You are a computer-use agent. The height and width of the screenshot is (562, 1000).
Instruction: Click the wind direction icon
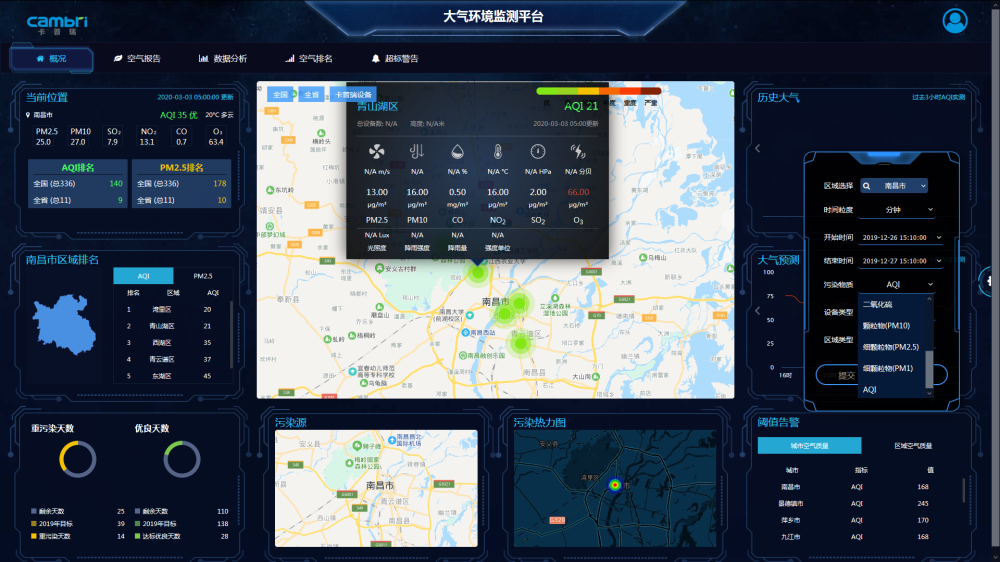(417, 151)
